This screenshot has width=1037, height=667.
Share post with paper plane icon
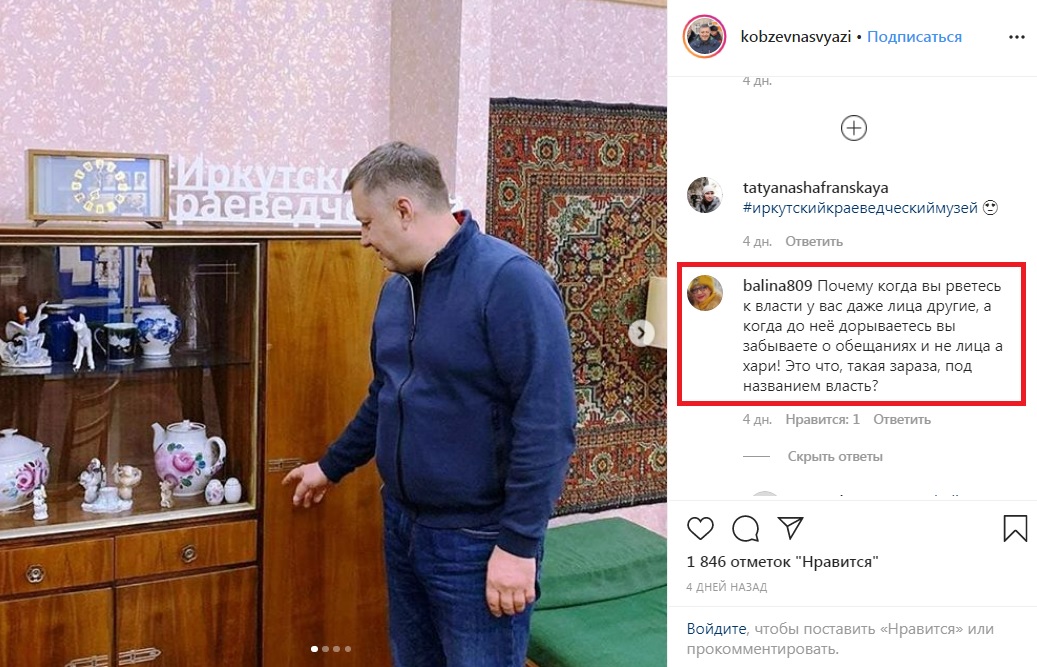pyautogui.click(x=790, y=528)
